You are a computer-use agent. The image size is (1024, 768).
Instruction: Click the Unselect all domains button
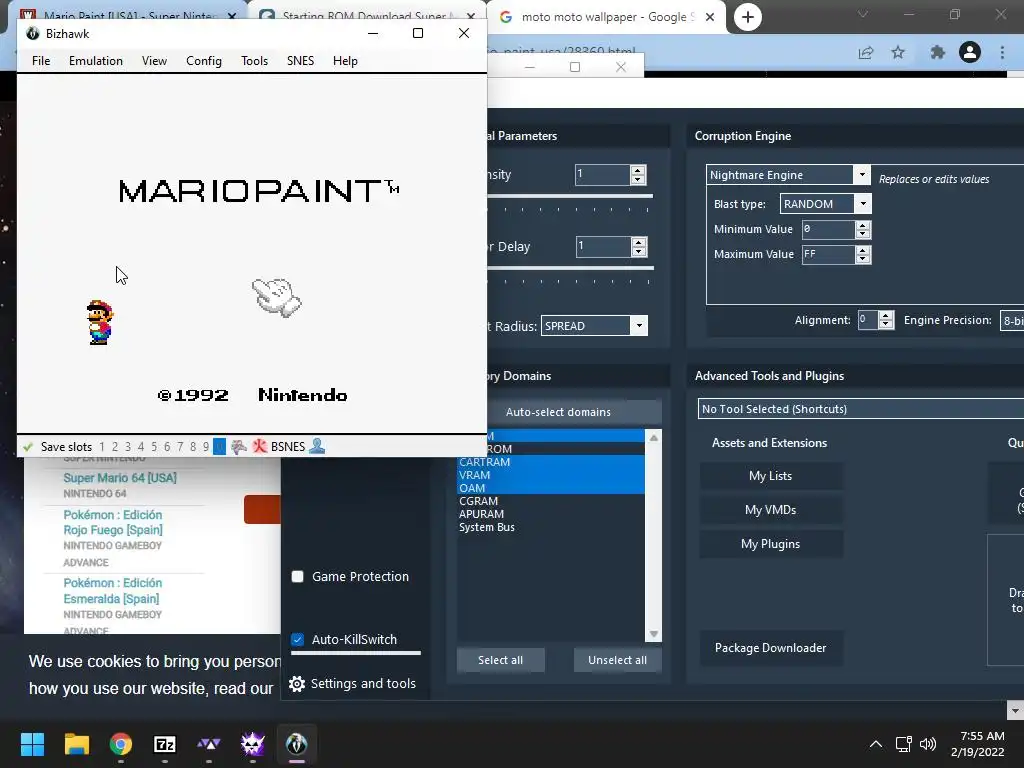tap(617, 660)
